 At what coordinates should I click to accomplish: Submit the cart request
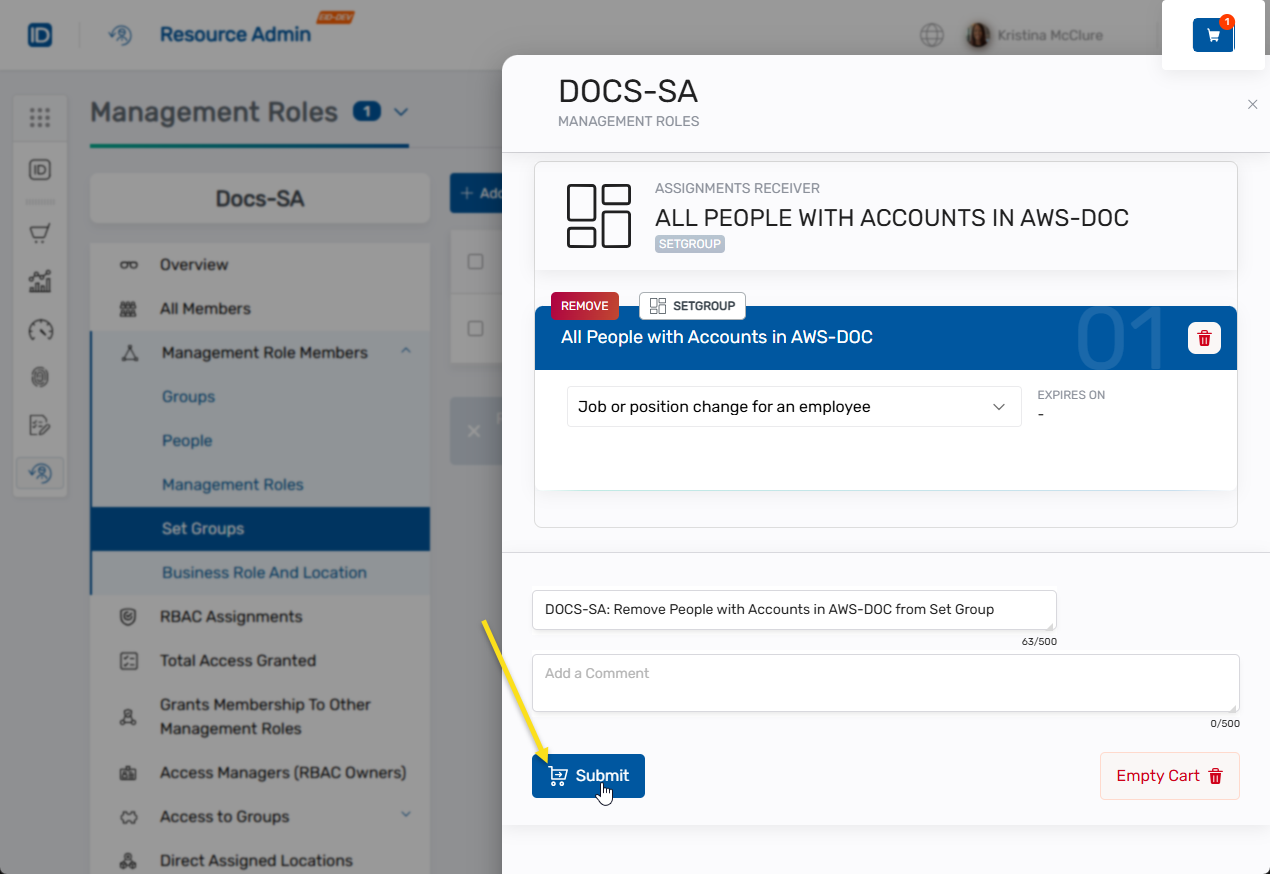[x=588, y=776]
